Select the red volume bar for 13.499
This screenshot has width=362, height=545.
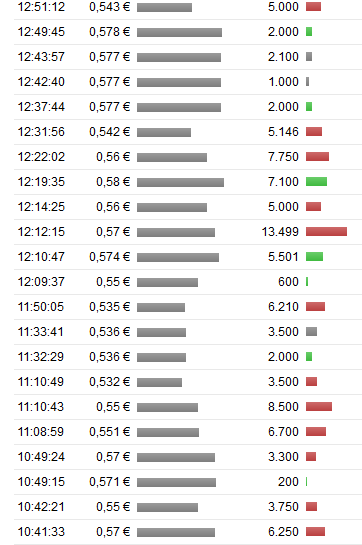coord(327,231)
